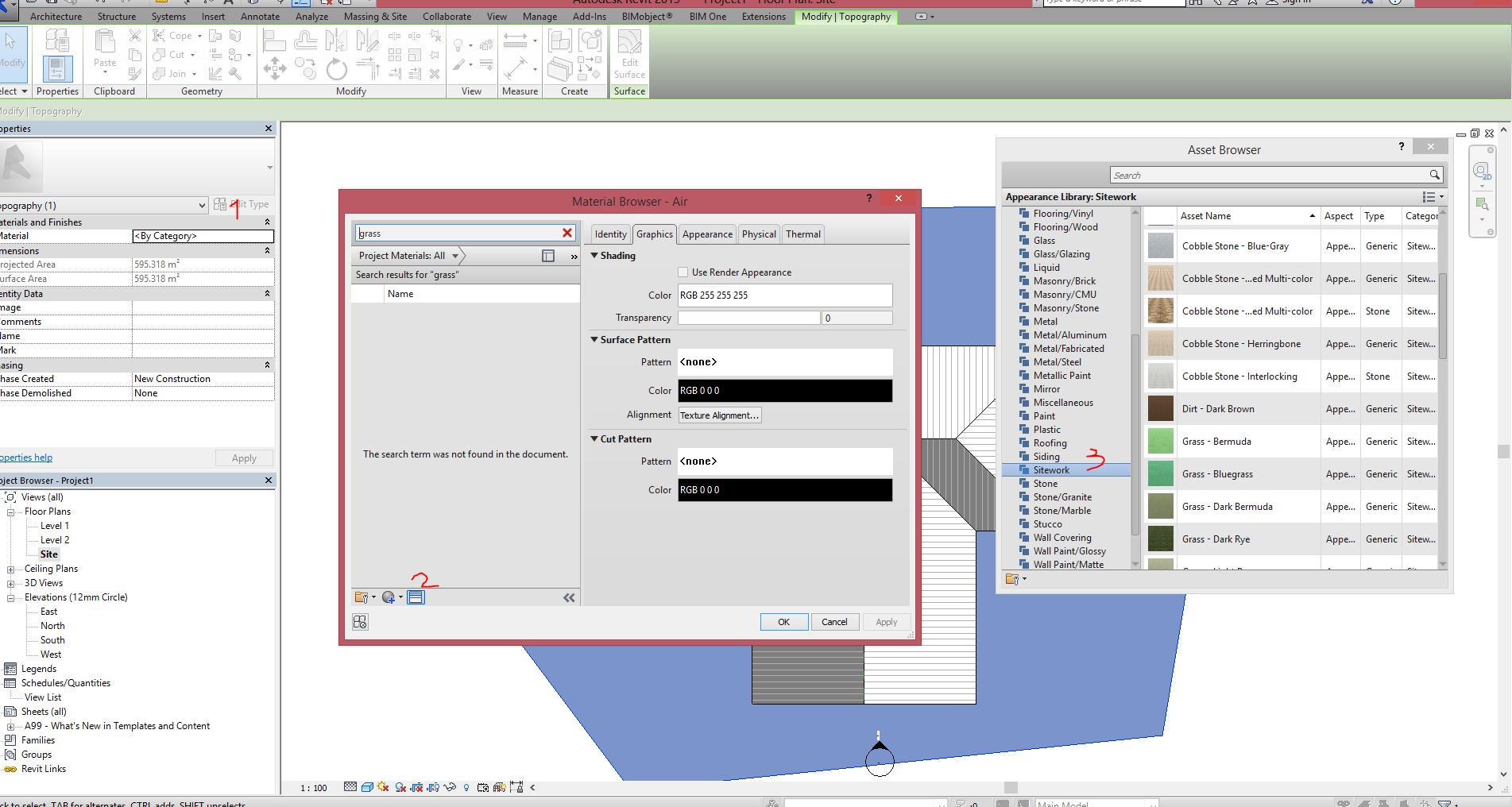Click the Properties palette icon in ribbon
Image resolution: width=1512 pixels, height=807 pixels.
pyautogui.click(x=57, y=70)
